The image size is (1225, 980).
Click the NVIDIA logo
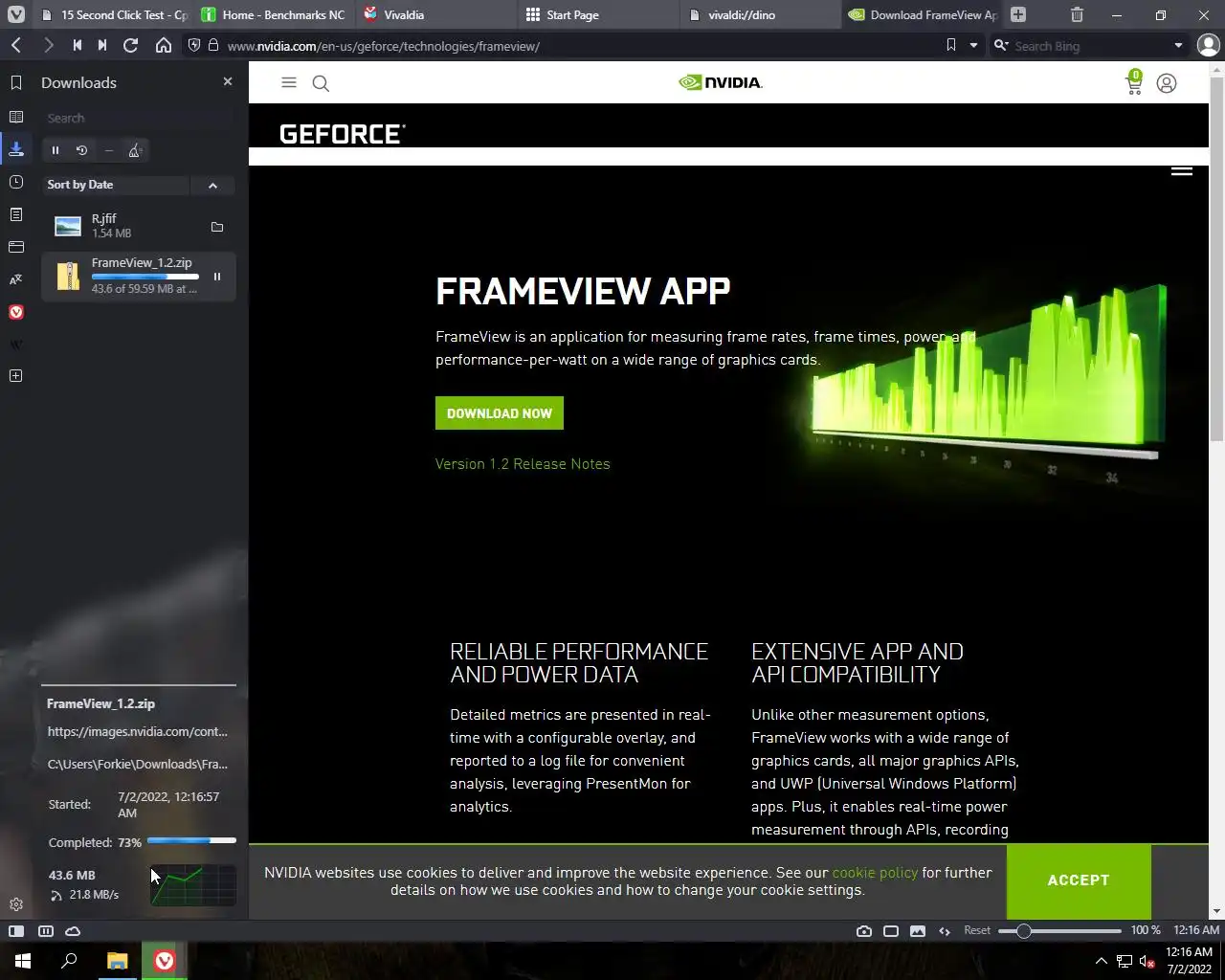point(721,82)
